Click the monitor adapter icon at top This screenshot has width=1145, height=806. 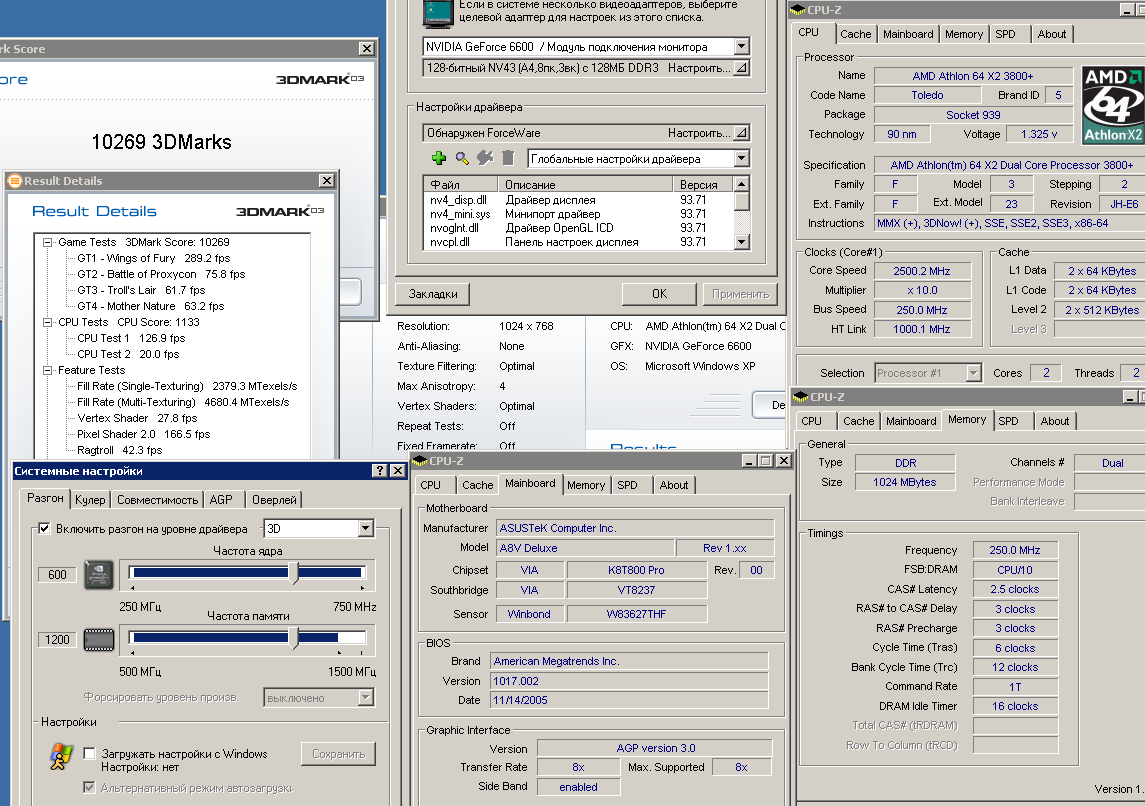pyautogui.click(x=437, y=13)
